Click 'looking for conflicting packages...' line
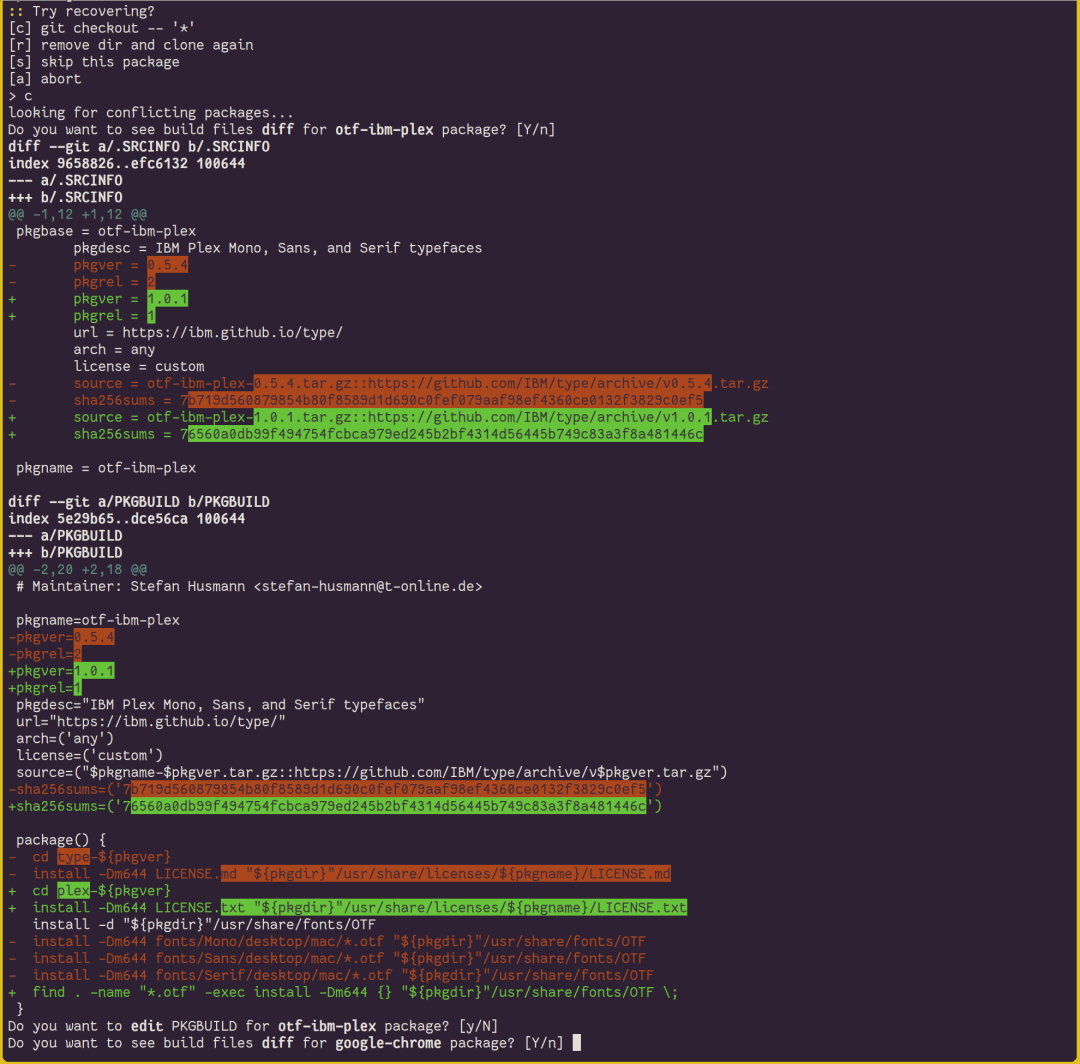 [151, 113]
